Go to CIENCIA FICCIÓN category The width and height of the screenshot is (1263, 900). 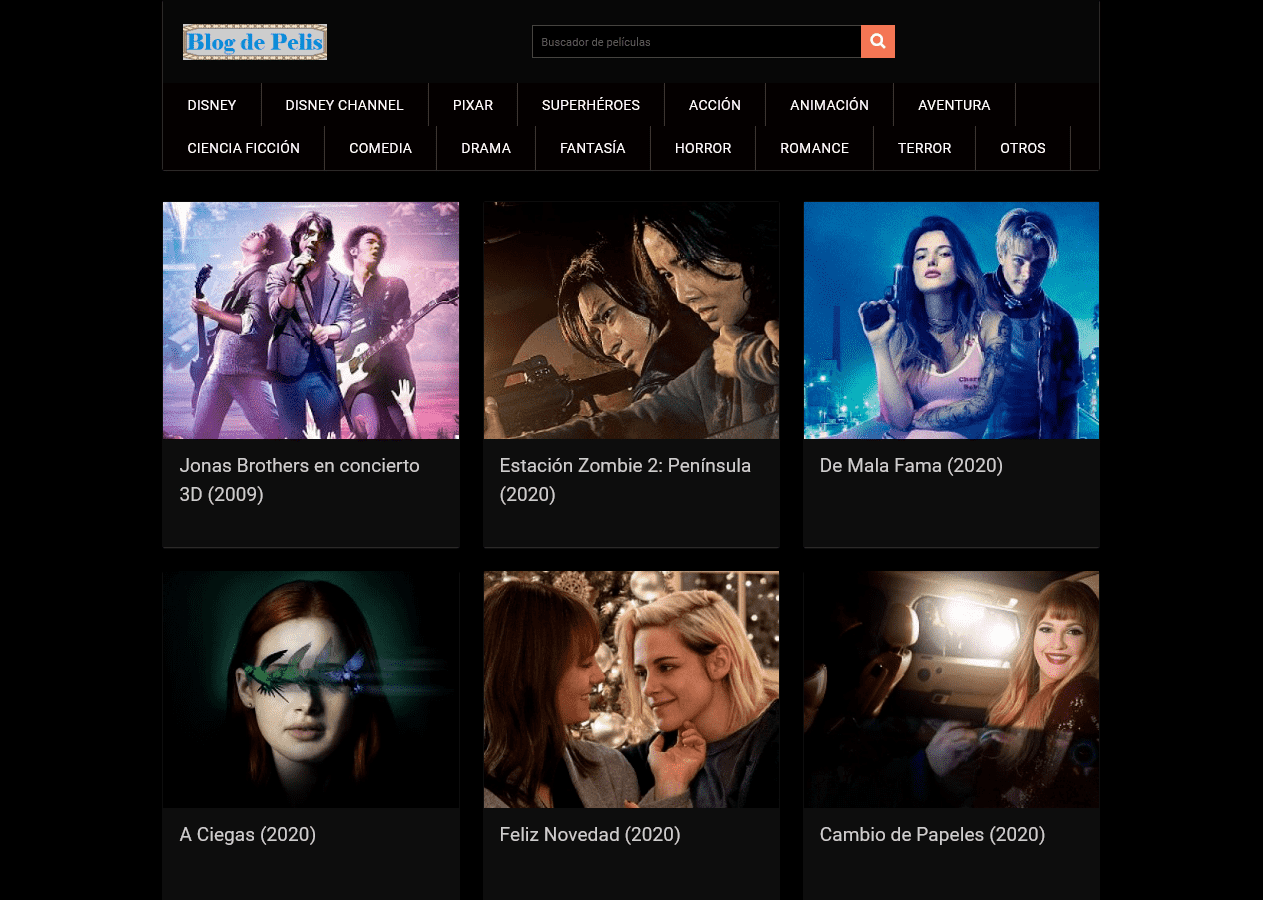click(244, 148)
